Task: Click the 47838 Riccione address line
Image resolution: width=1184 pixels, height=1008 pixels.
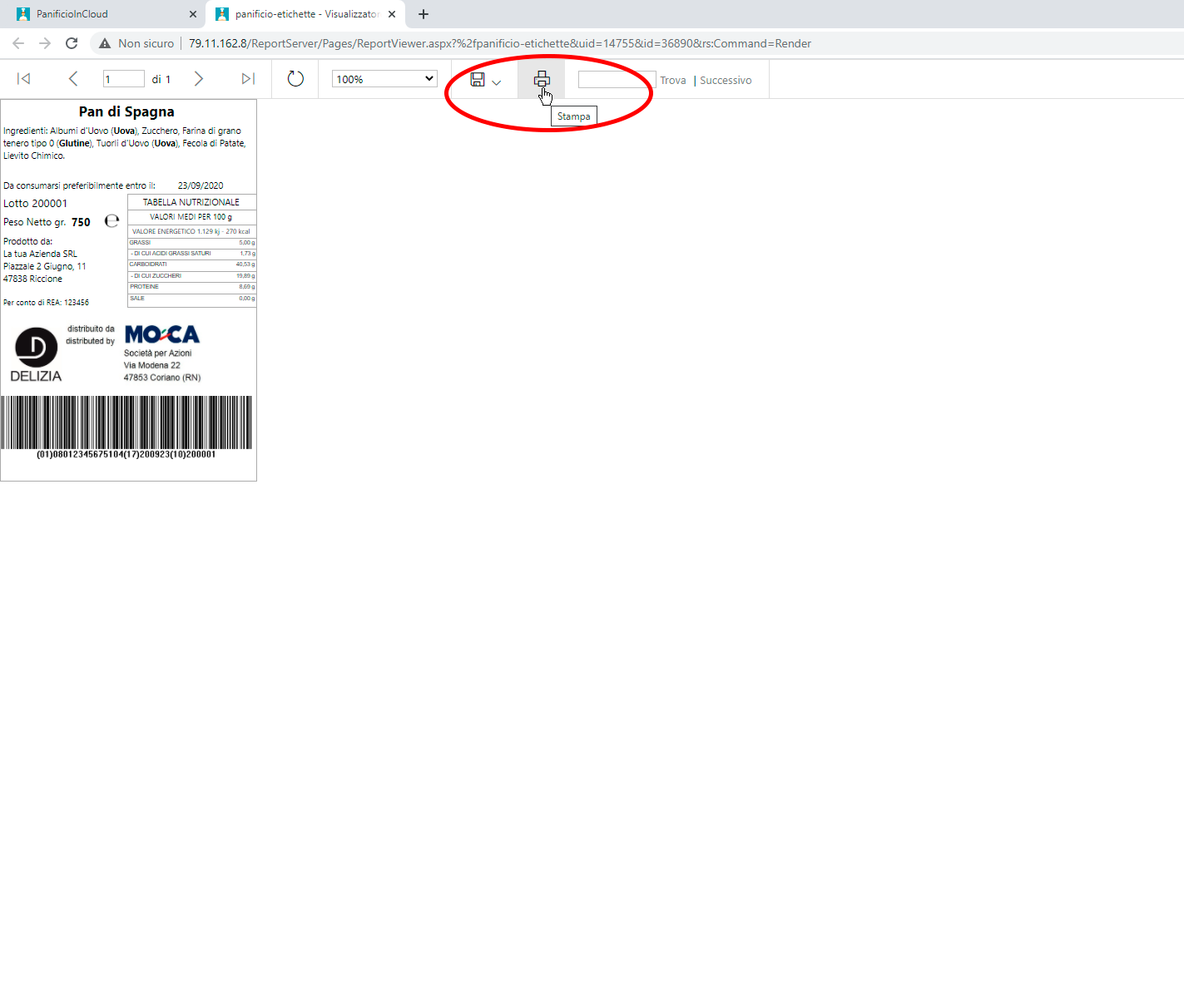Action: tap(32, 279)
